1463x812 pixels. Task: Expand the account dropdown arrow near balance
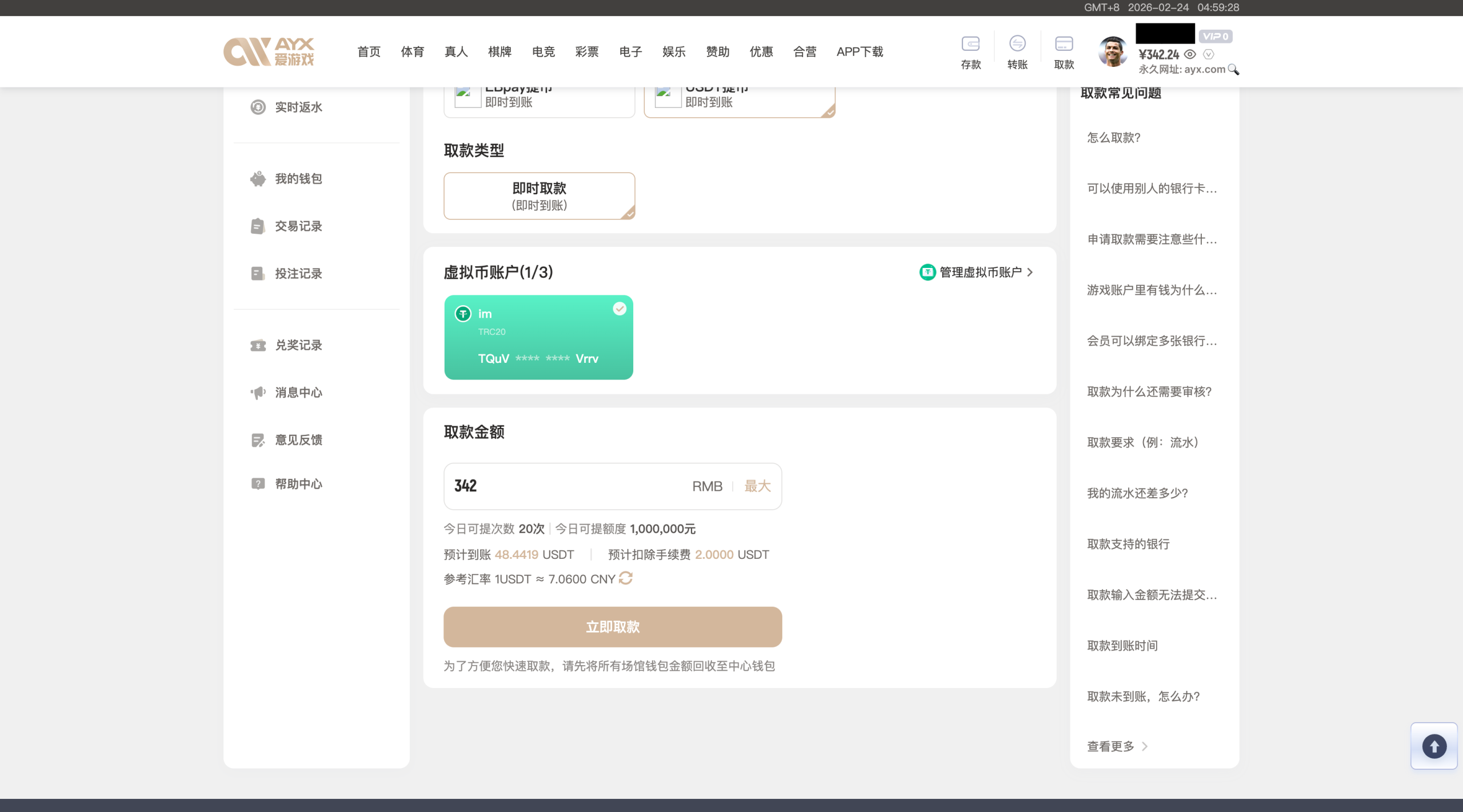pyautogui.click(x=1208, y=54)
